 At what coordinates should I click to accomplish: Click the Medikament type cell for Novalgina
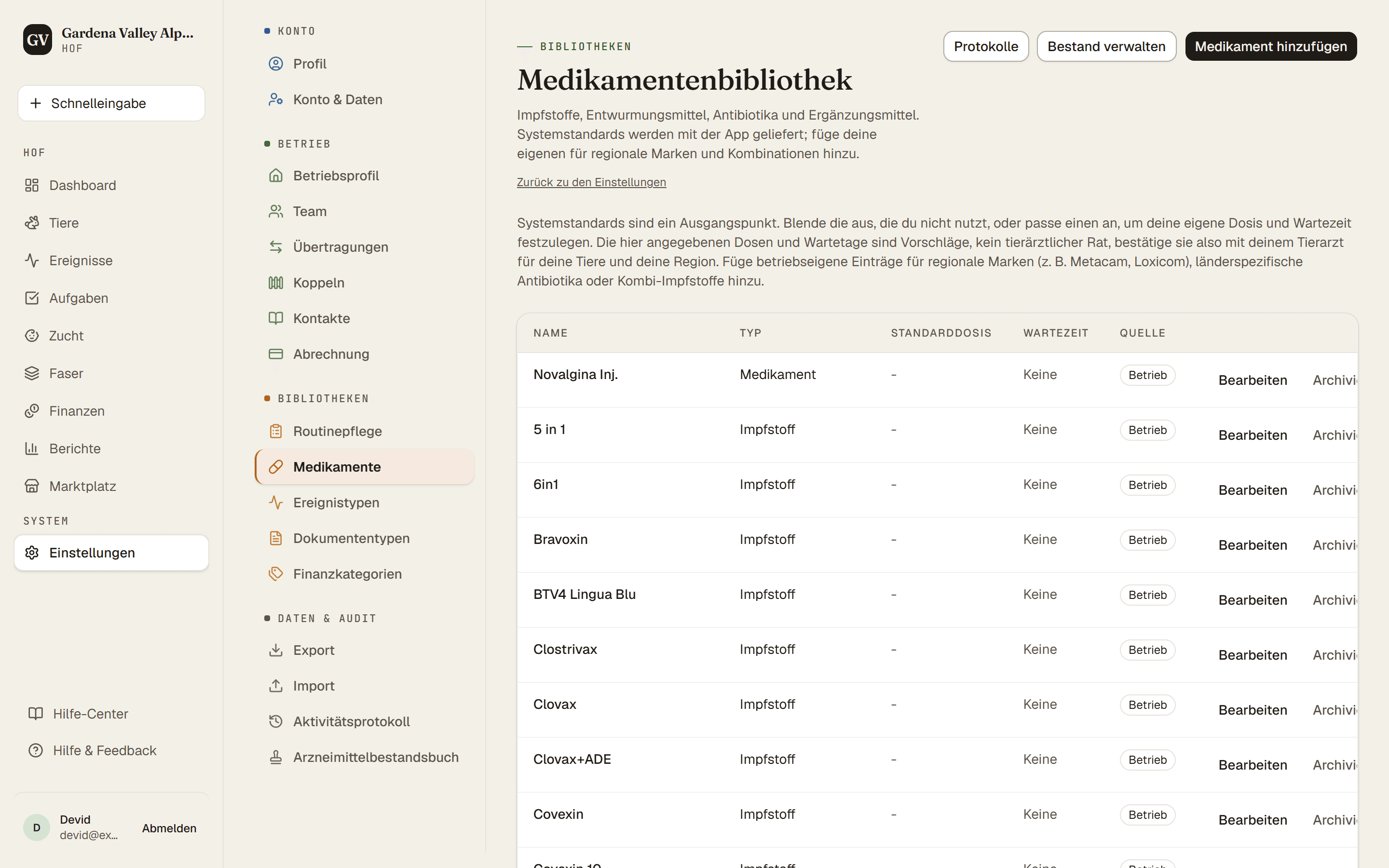(x=777, y=374)
